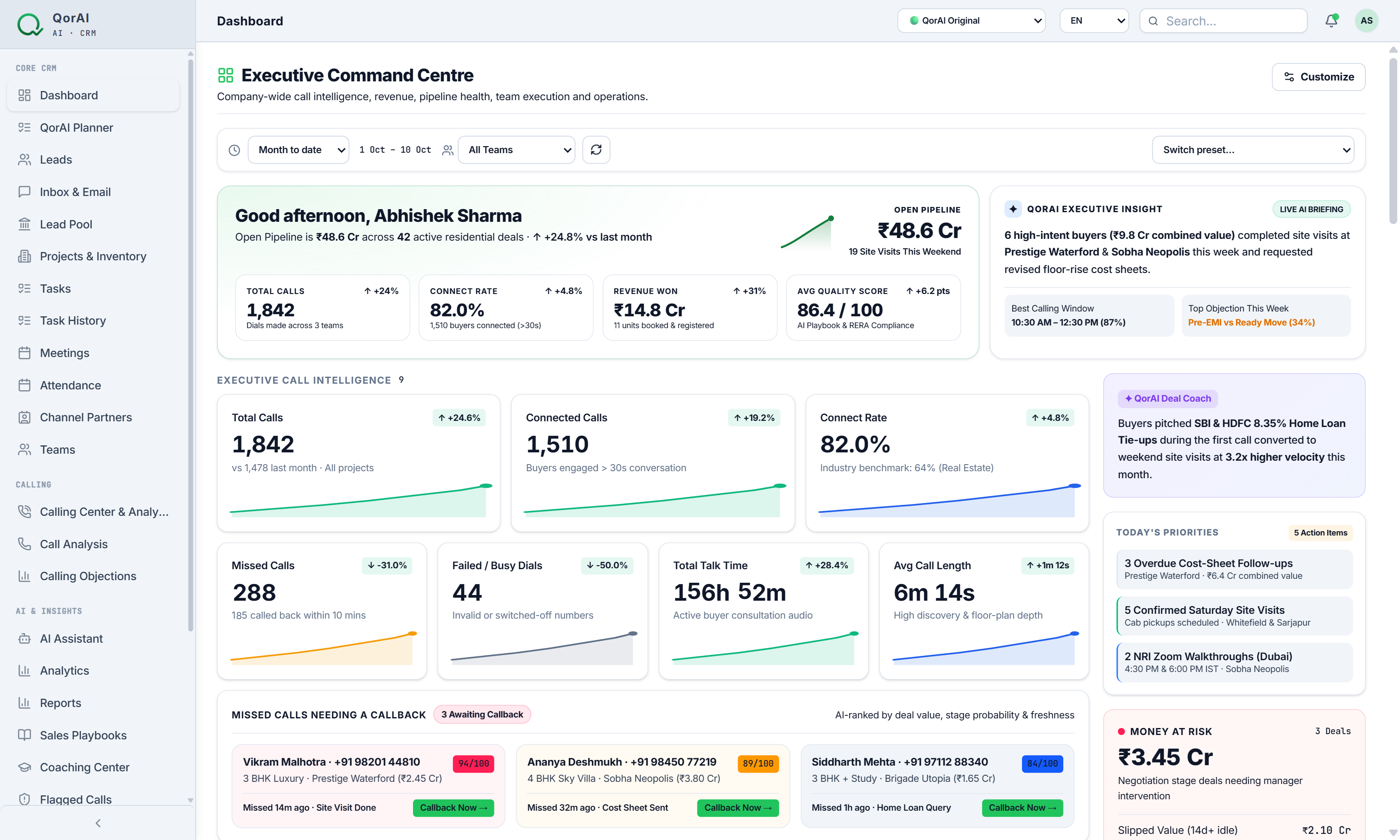Click the Call Analysis phone icon

(x=24, y=544)
